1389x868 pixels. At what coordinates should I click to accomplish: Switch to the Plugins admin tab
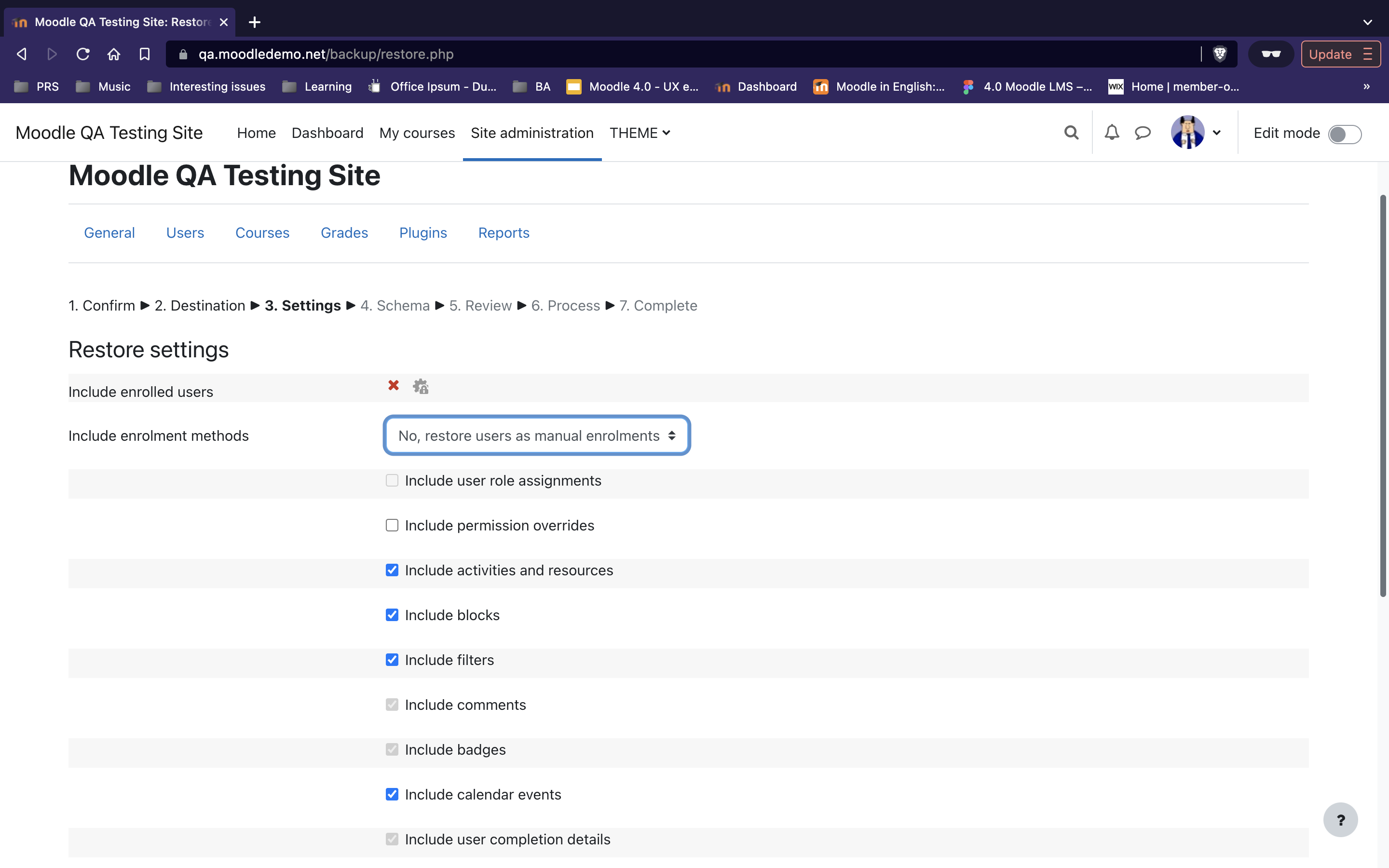pyautogui.click(x=423, y=232)
